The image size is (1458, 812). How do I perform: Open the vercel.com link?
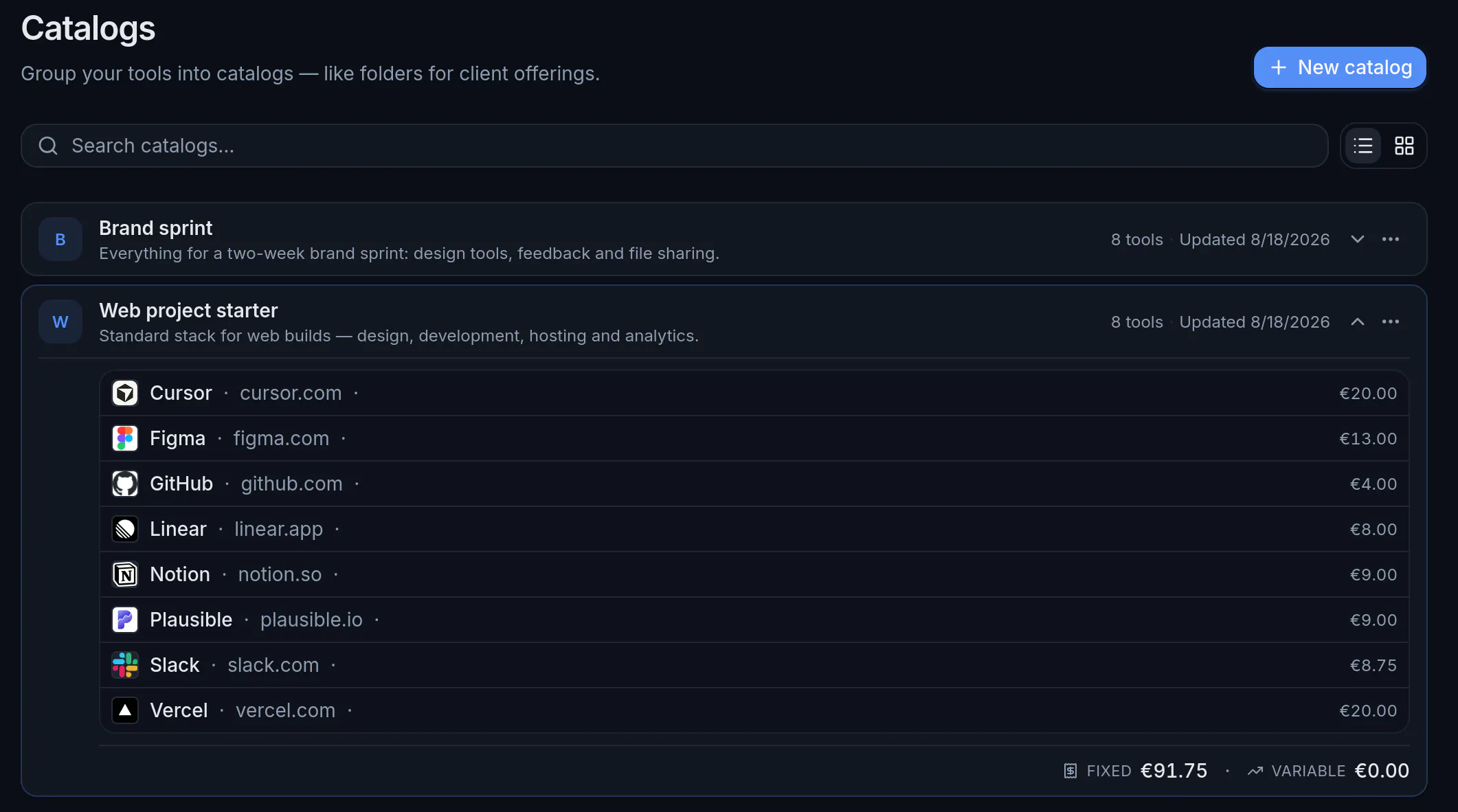[x=285, y=710]
